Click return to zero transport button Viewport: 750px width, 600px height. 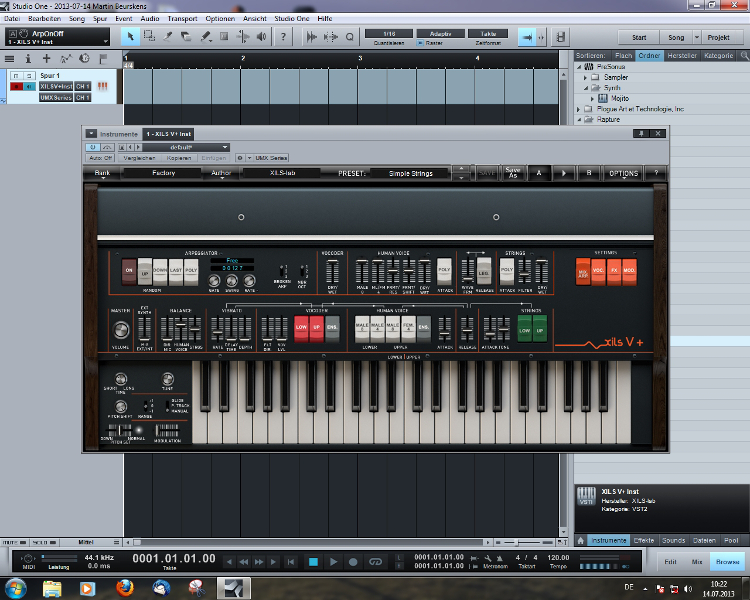point(291,562)
